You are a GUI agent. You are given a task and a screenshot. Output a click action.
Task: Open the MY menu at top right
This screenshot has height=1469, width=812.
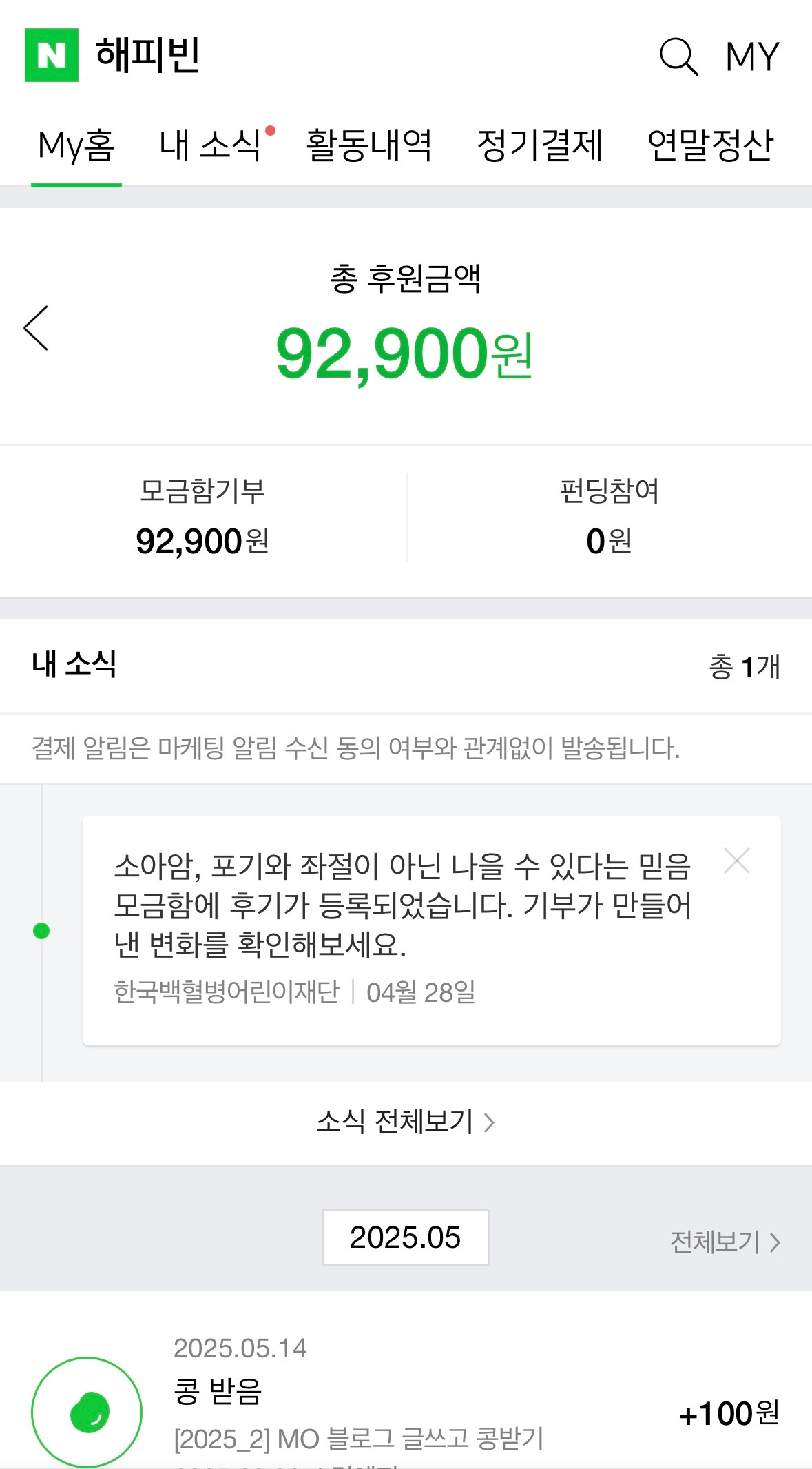[752, 56]
